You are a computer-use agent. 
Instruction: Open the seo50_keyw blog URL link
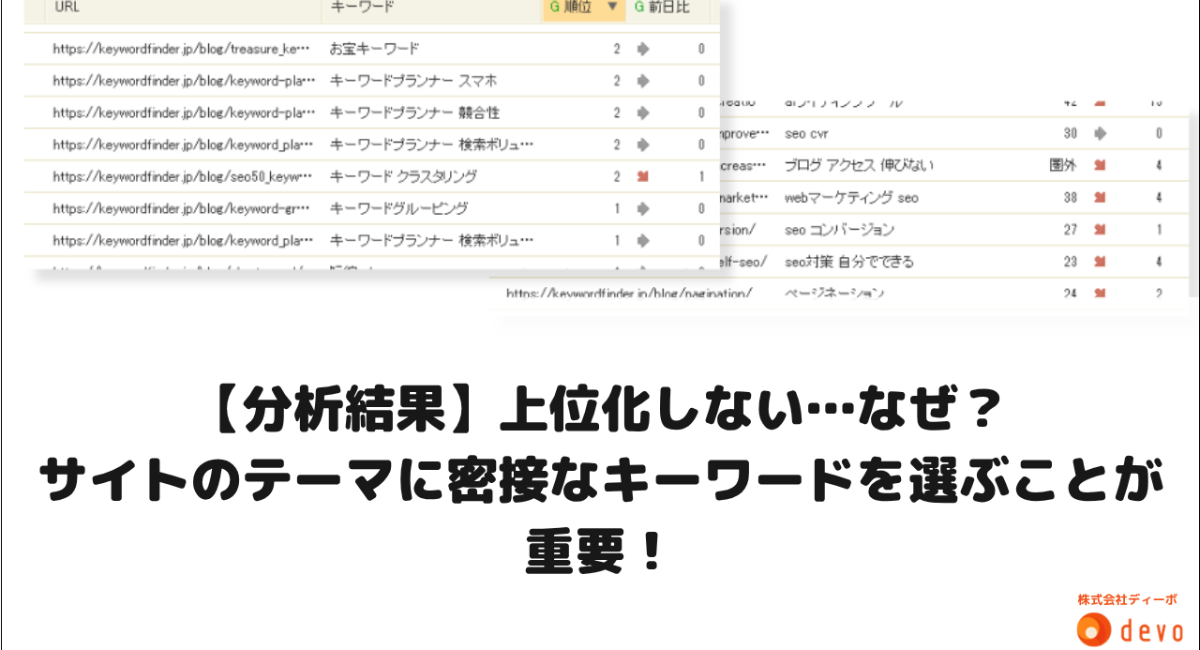coord(183,177)
